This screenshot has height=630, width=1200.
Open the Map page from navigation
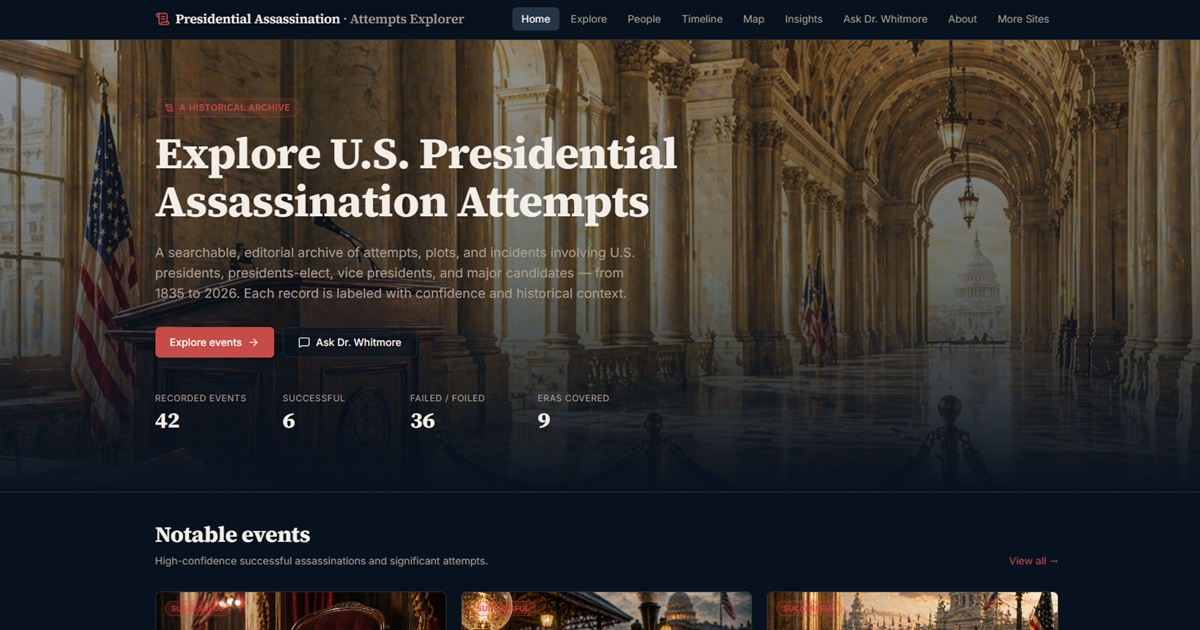coord(754,19)
